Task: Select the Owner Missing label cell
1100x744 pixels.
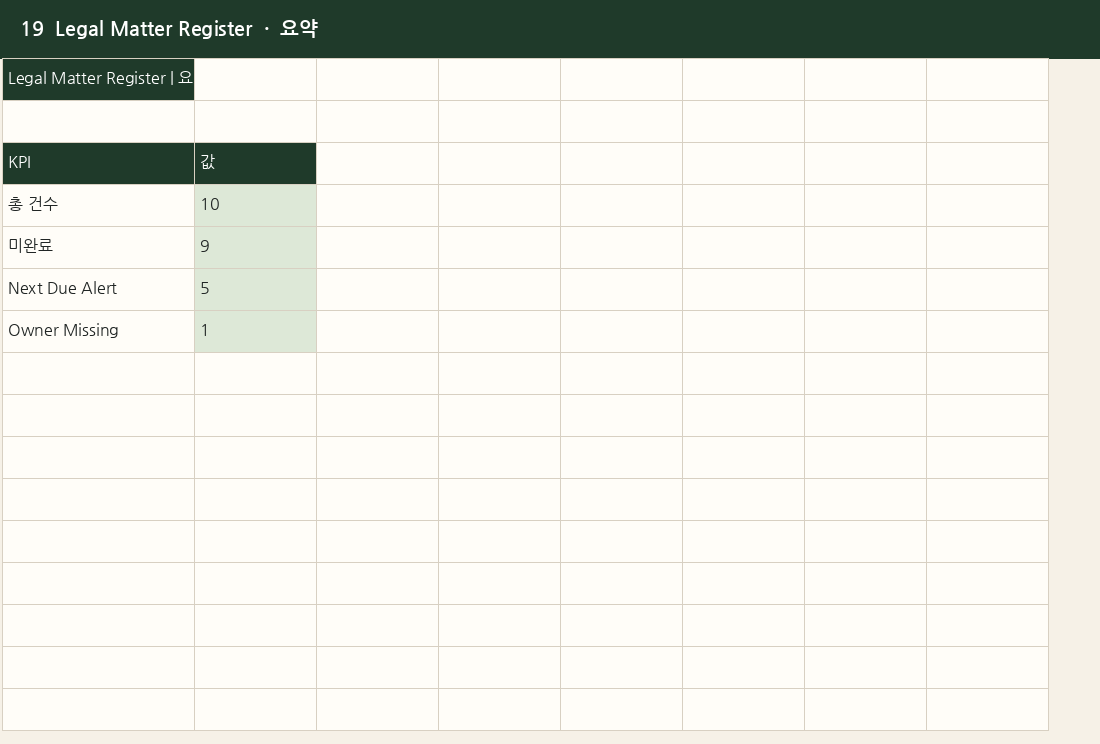Action: tap(98, 332)
